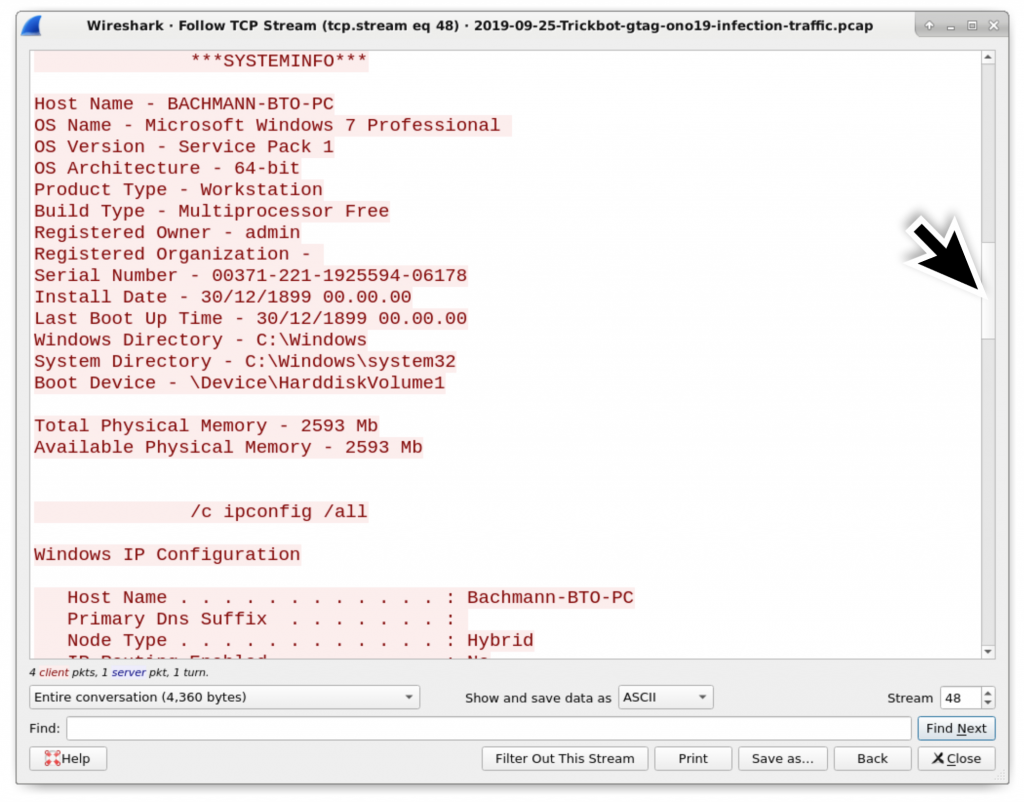Click the Save as... button

click(782, 758)
